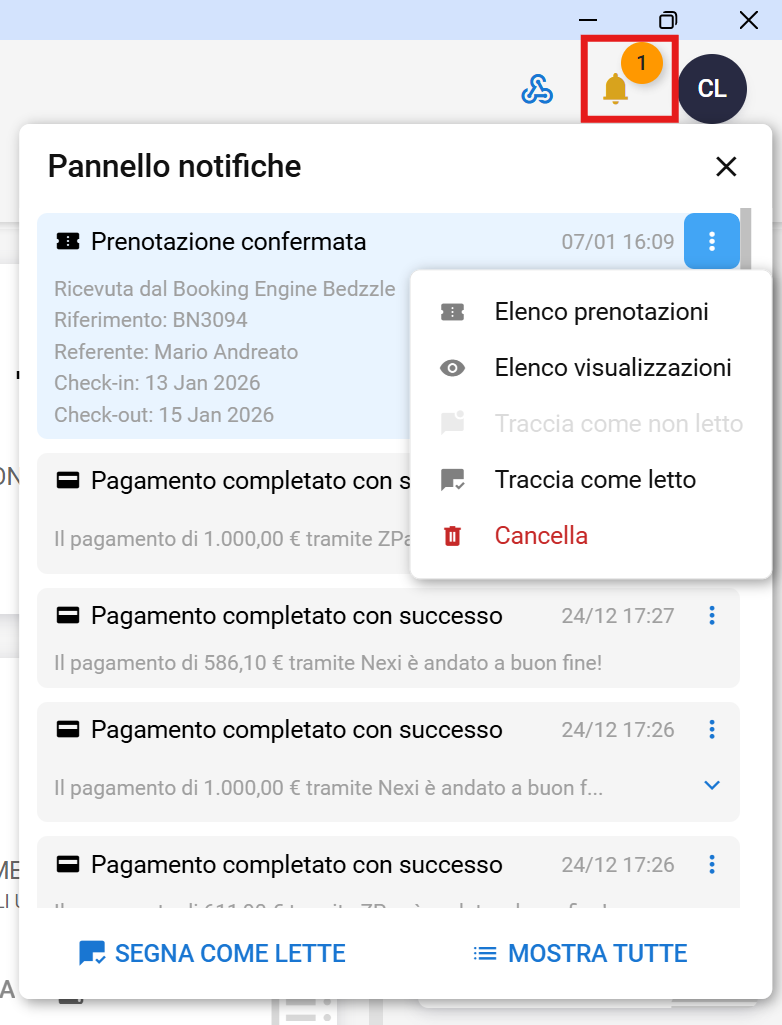Open options for the 611 € payment notification
The image size is (782, 1025).
point(712,864)
